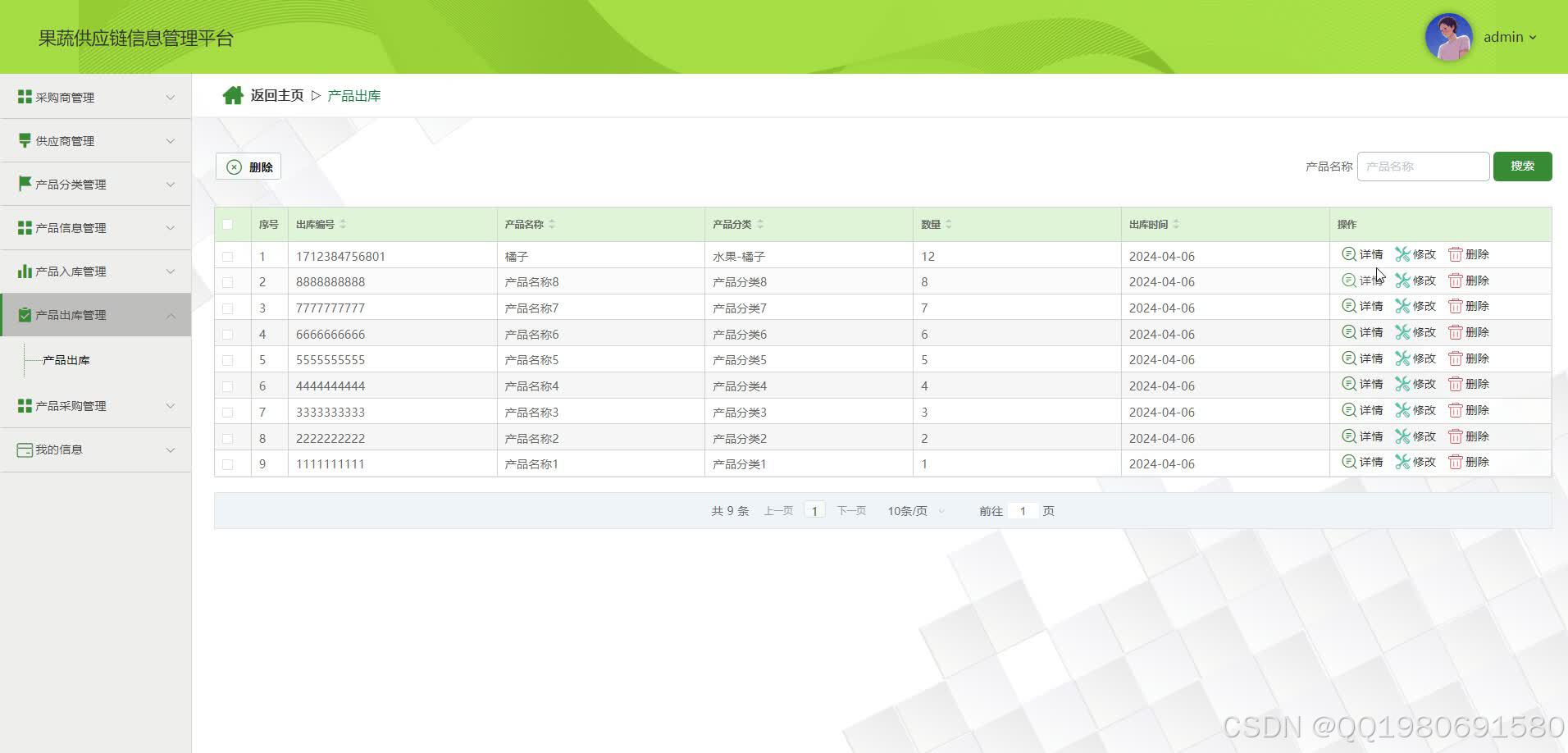
Task: Click the 产品出库管理 clipboard icon
Action: tap(25, 314)
